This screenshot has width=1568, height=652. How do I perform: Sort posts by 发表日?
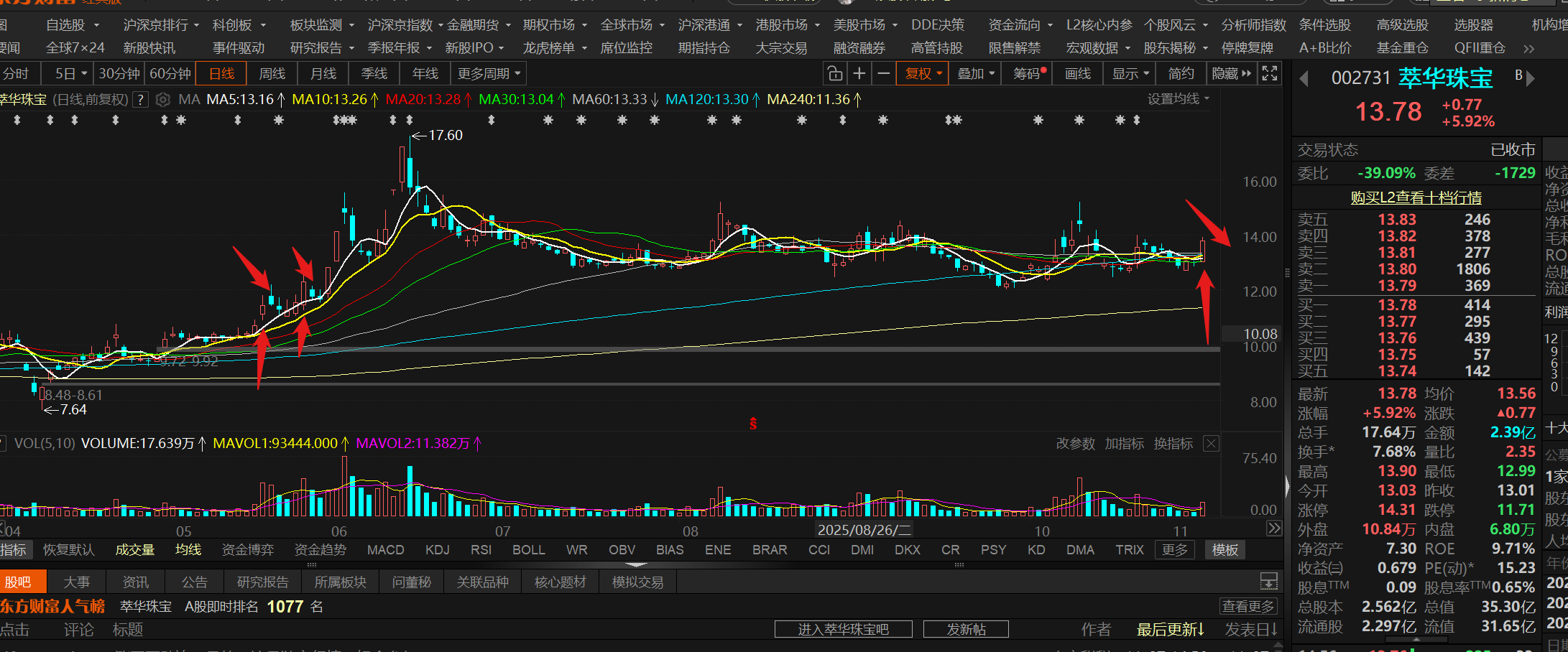[x=1252, y=630]
